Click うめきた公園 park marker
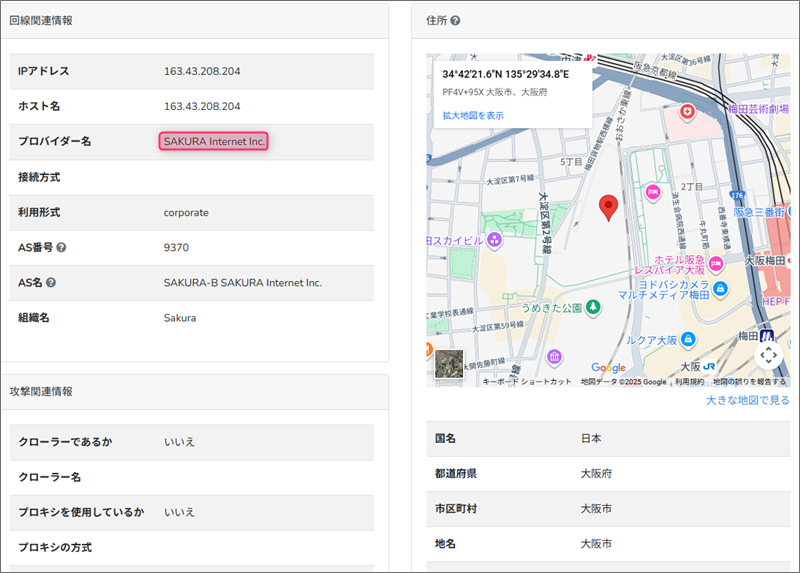This screenshot has width=800, height=573. (593, 306)
